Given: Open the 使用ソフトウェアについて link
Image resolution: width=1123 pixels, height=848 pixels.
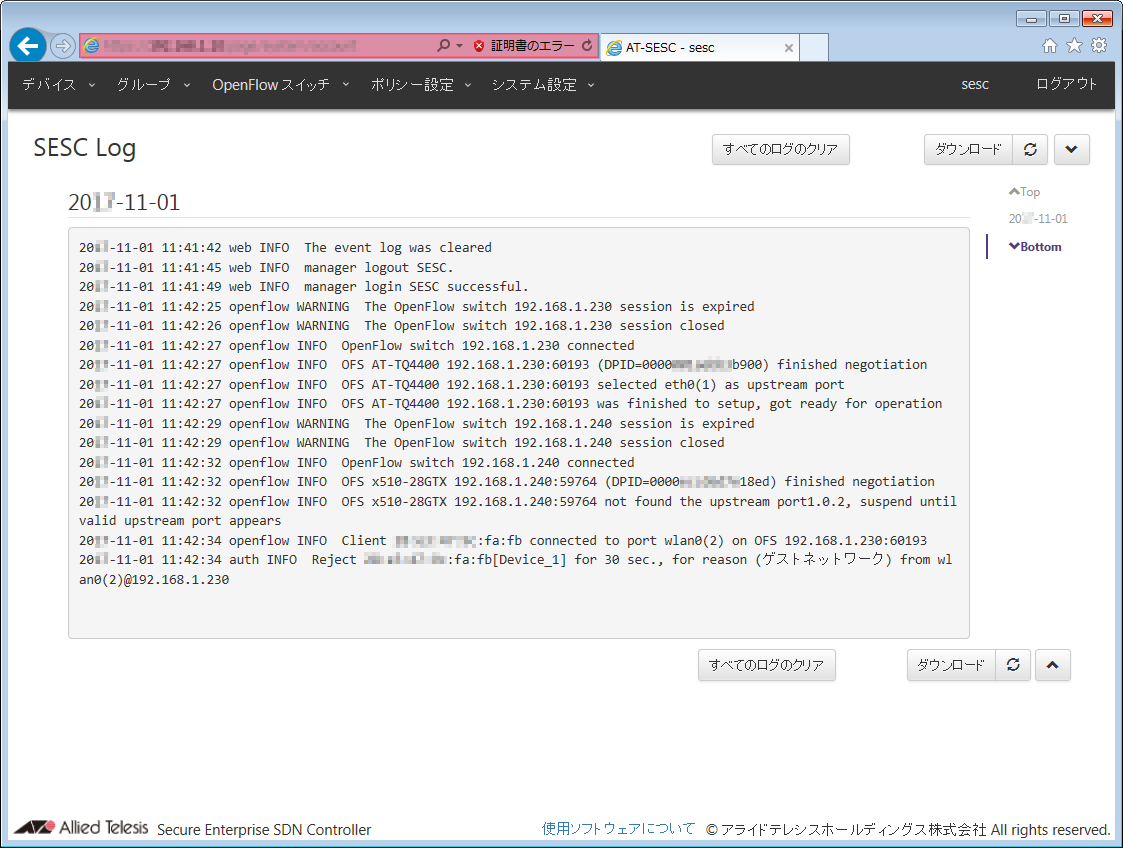Looking at the screenshot, I should point(618,829).
